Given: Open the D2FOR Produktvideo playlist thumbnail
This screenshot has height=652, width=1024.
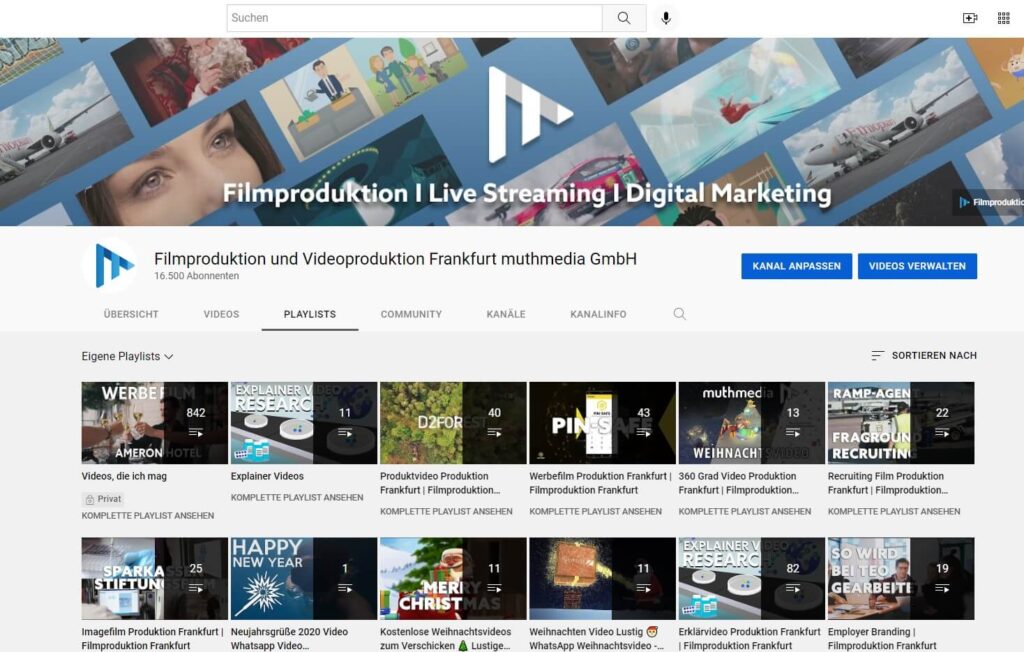Looking at the screenshot, I should click(453, 423).
